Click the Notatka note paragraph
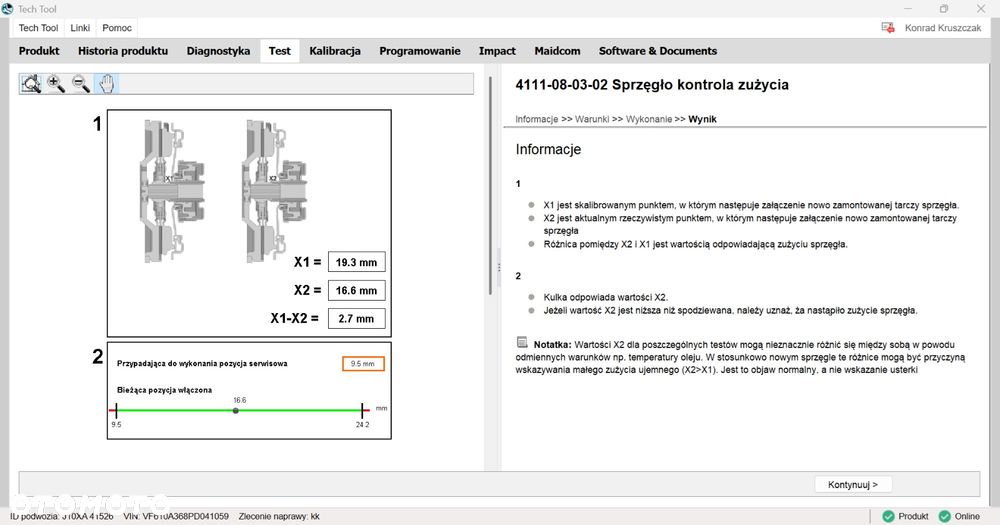Image resolution: width=1000 pixels, height=525 pixels. (740, 357)
